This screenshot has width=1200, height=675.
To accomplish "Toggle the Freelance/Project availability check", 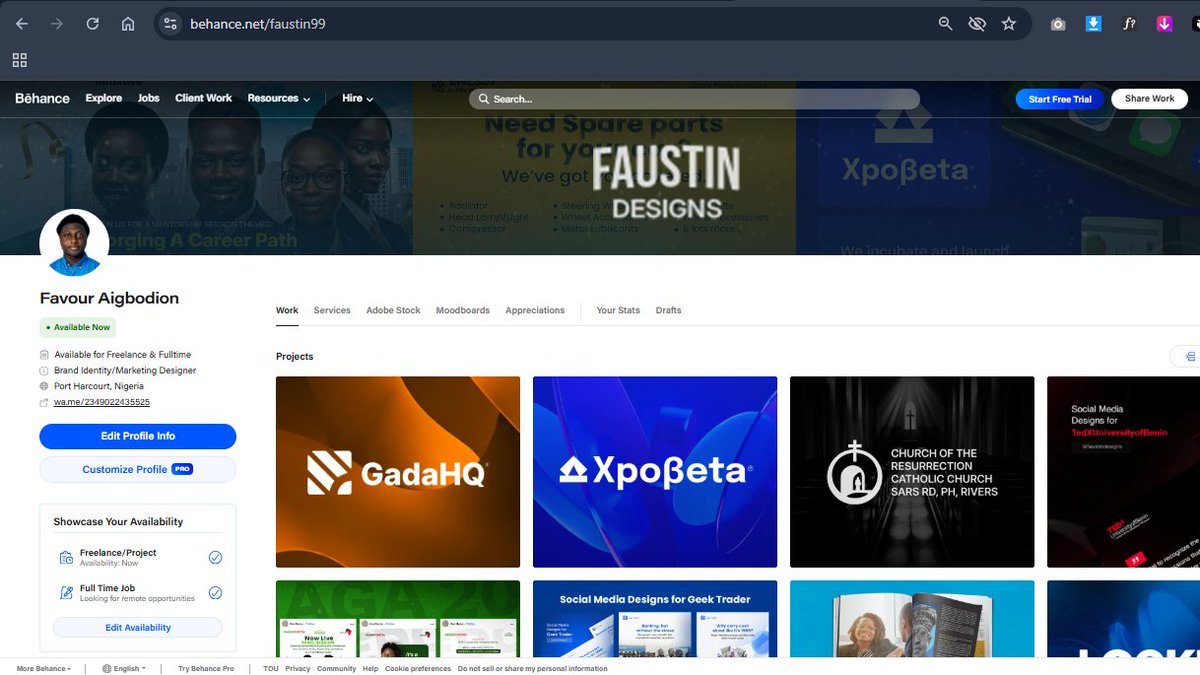I will click(x=215, y=557).
